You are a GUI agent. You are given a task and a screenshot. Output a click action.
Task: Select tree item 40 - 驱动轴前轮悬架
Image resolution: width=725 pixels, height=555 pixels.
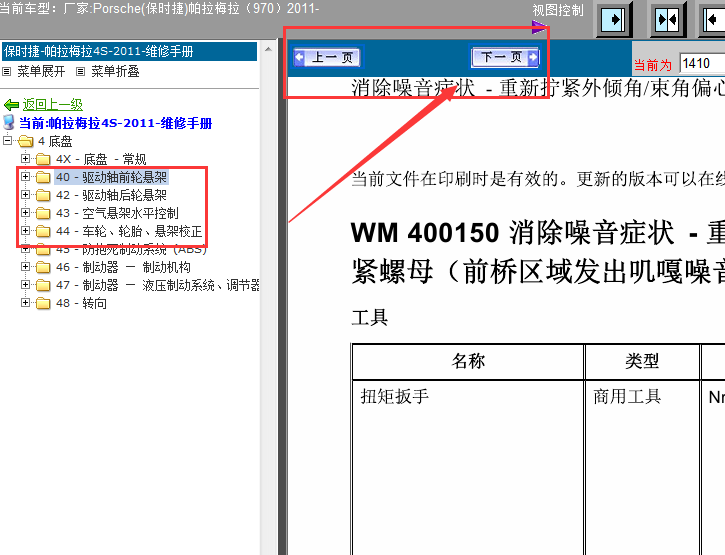[111, 177]
